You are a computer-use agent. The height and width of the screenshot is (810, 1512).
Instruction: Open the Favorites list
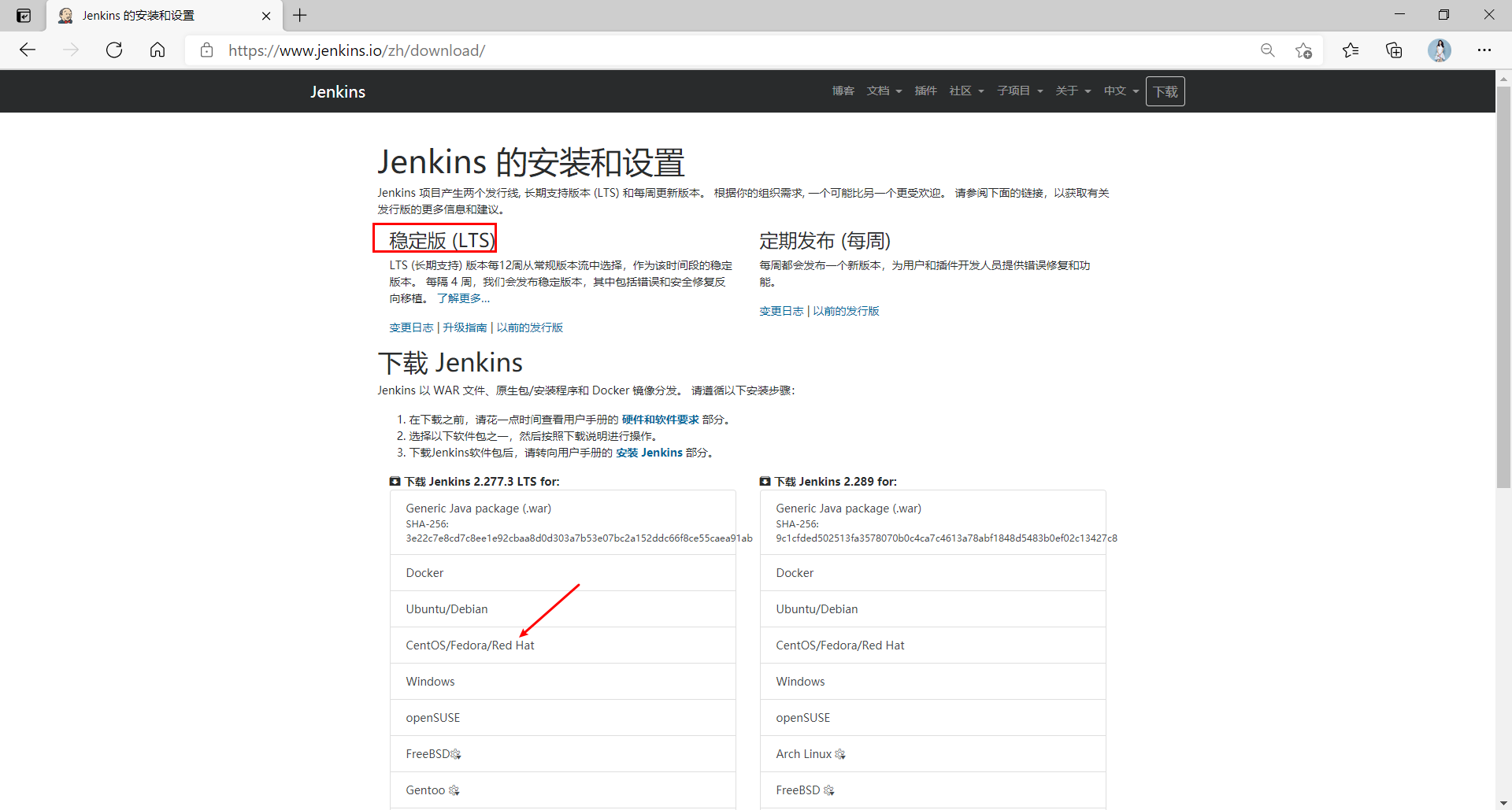point(1351,50)
